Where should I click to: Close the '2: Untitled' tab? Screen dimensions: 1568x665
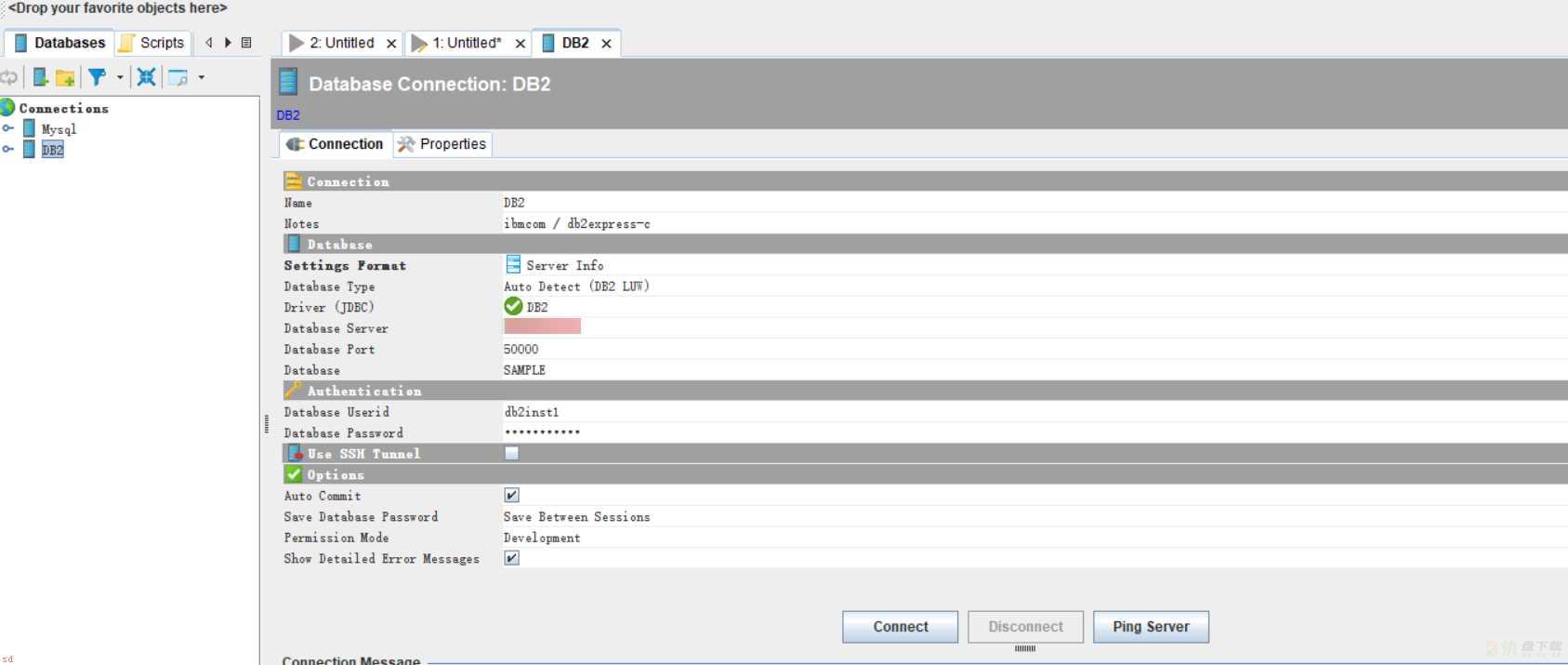tap(391, 44)
